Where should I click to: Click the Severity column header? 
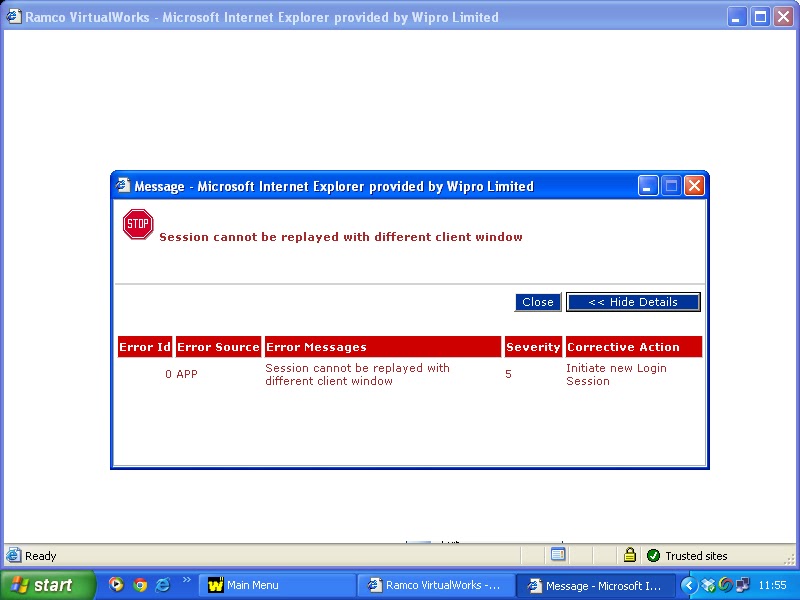pyautogui.click(x=533, y=347)
